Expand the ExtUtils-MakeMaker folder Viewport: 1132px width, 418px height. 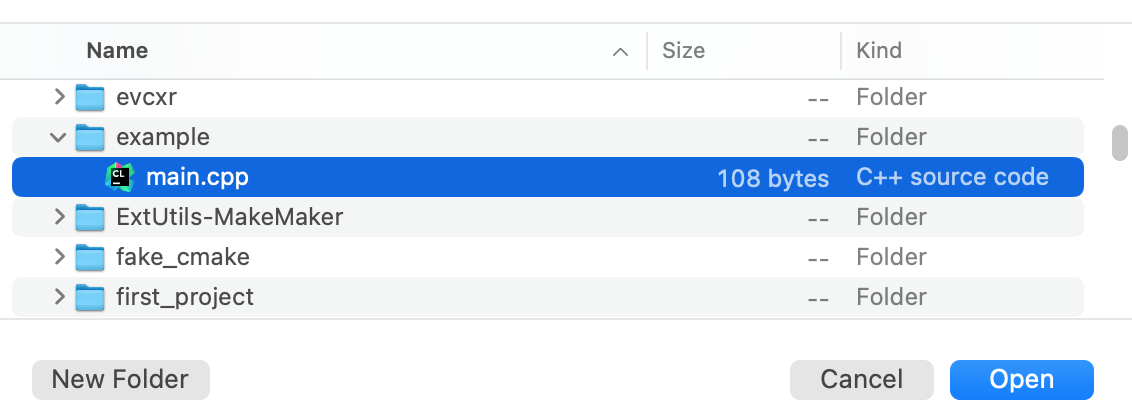click(x=59, y=217)
